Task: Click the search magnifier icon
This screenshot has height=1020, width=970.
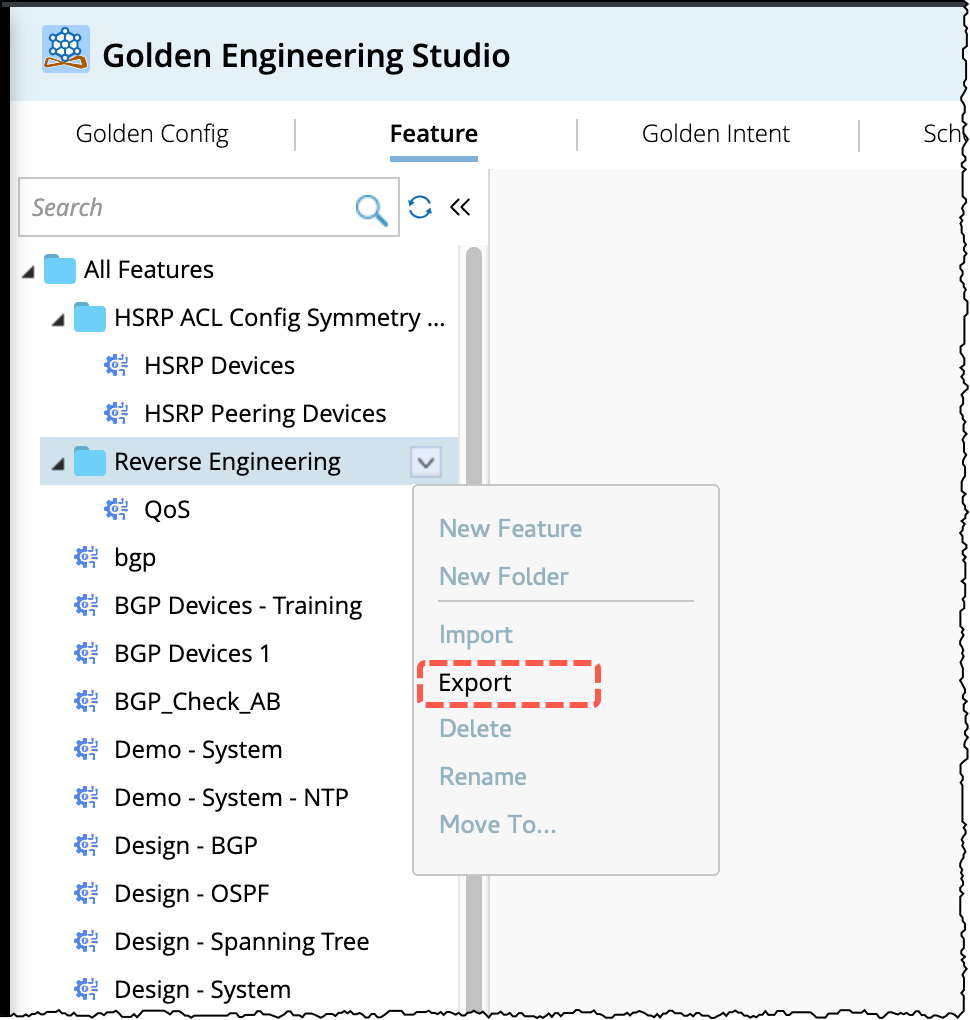Action: pos(371,209)
